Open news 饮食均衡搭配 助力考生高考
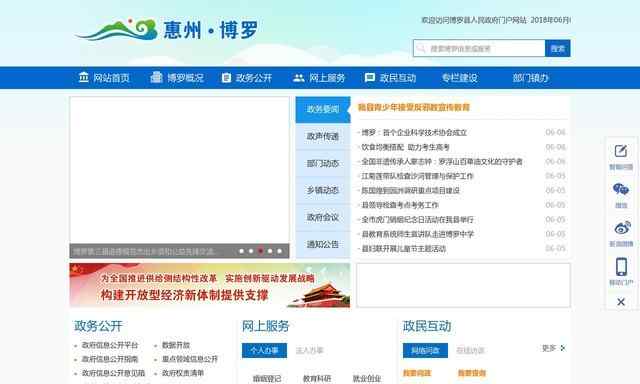The height and width of the screenshot is (384, 640). tap(405, 147)
